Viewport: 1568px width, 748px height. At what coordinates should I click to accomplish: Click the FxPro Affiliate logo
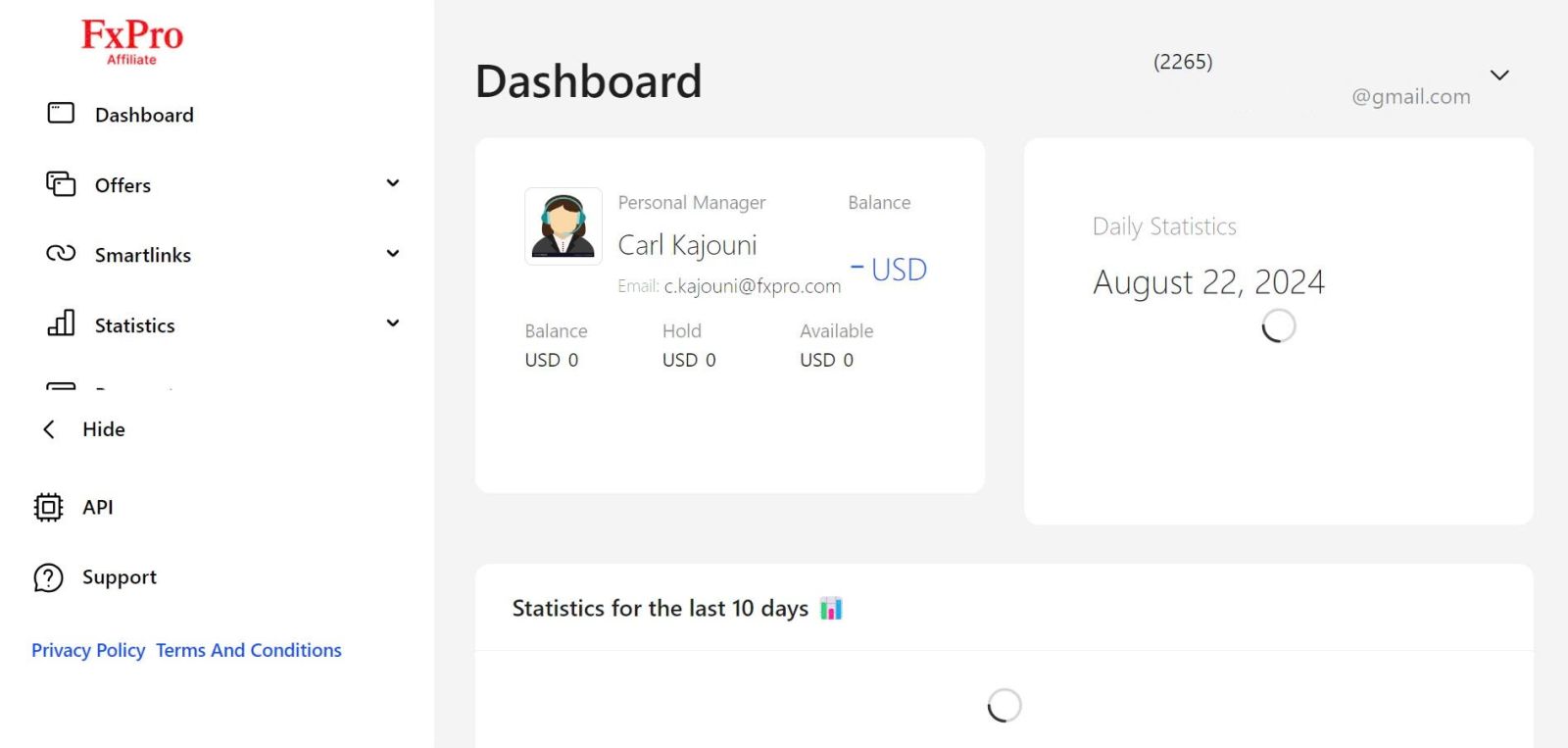click(x=132, y=42)
